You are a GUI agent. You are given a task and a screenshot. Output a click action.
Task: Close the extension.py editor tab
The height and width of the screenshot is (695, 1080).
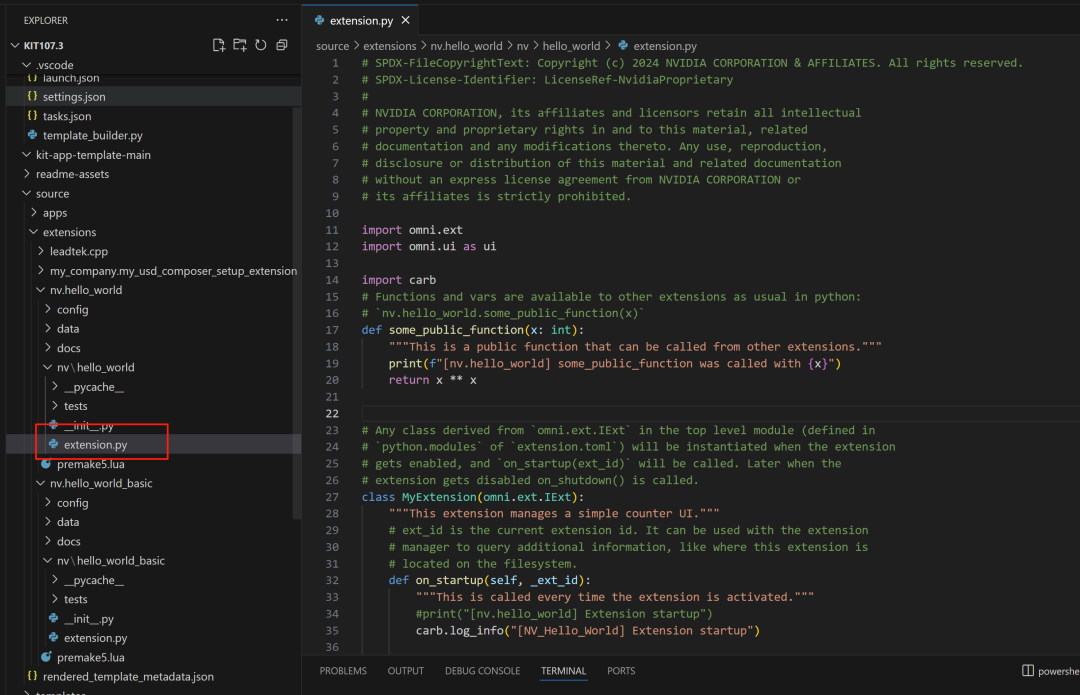405,20
